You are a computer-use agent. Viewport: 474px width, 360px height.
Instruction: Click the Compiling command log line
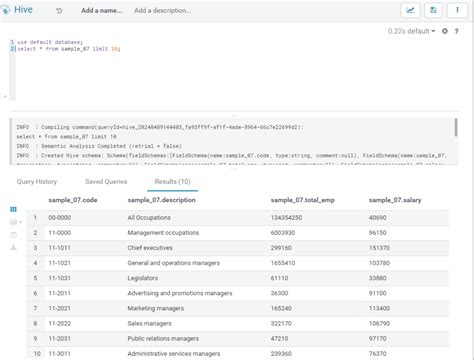click(x=160, y=127)
